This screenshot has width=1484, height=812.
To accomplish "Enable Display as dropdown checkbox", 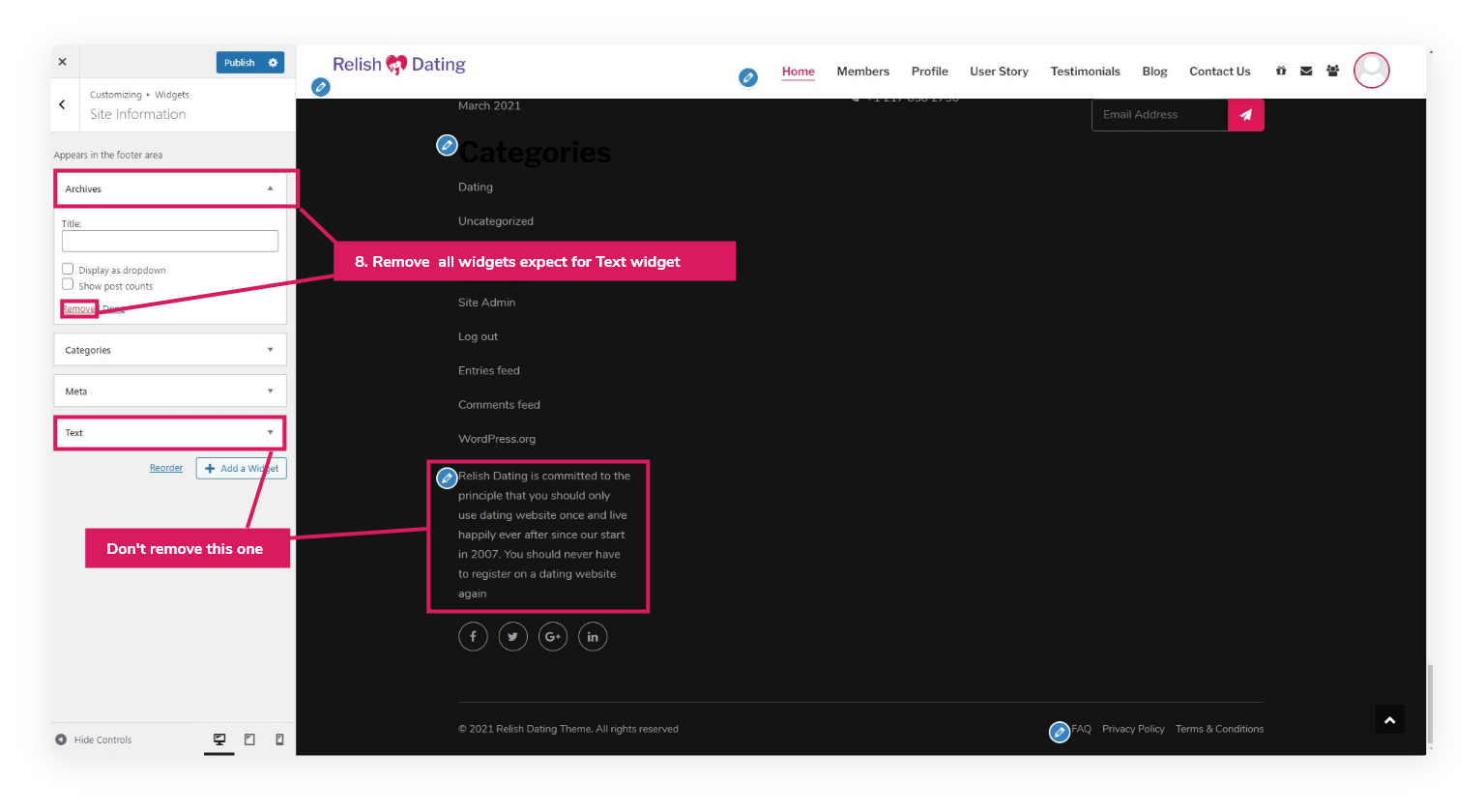I will coord(68,269).
